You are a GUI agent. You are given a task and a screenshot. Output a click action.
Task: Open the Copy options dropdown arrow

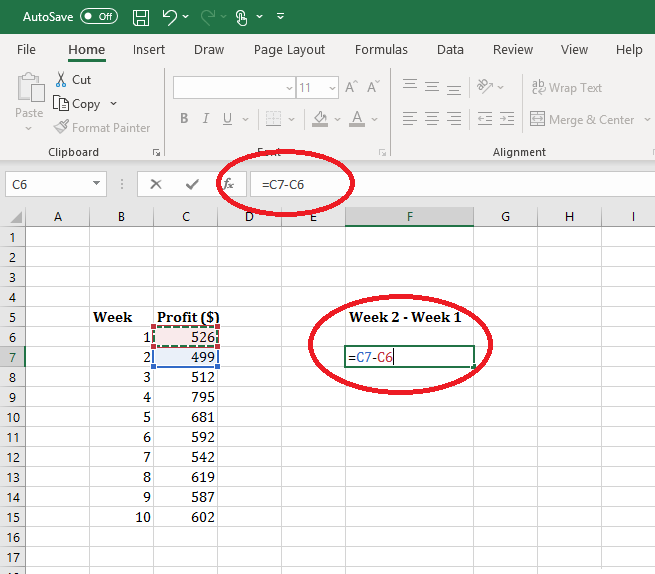[113, 104]
